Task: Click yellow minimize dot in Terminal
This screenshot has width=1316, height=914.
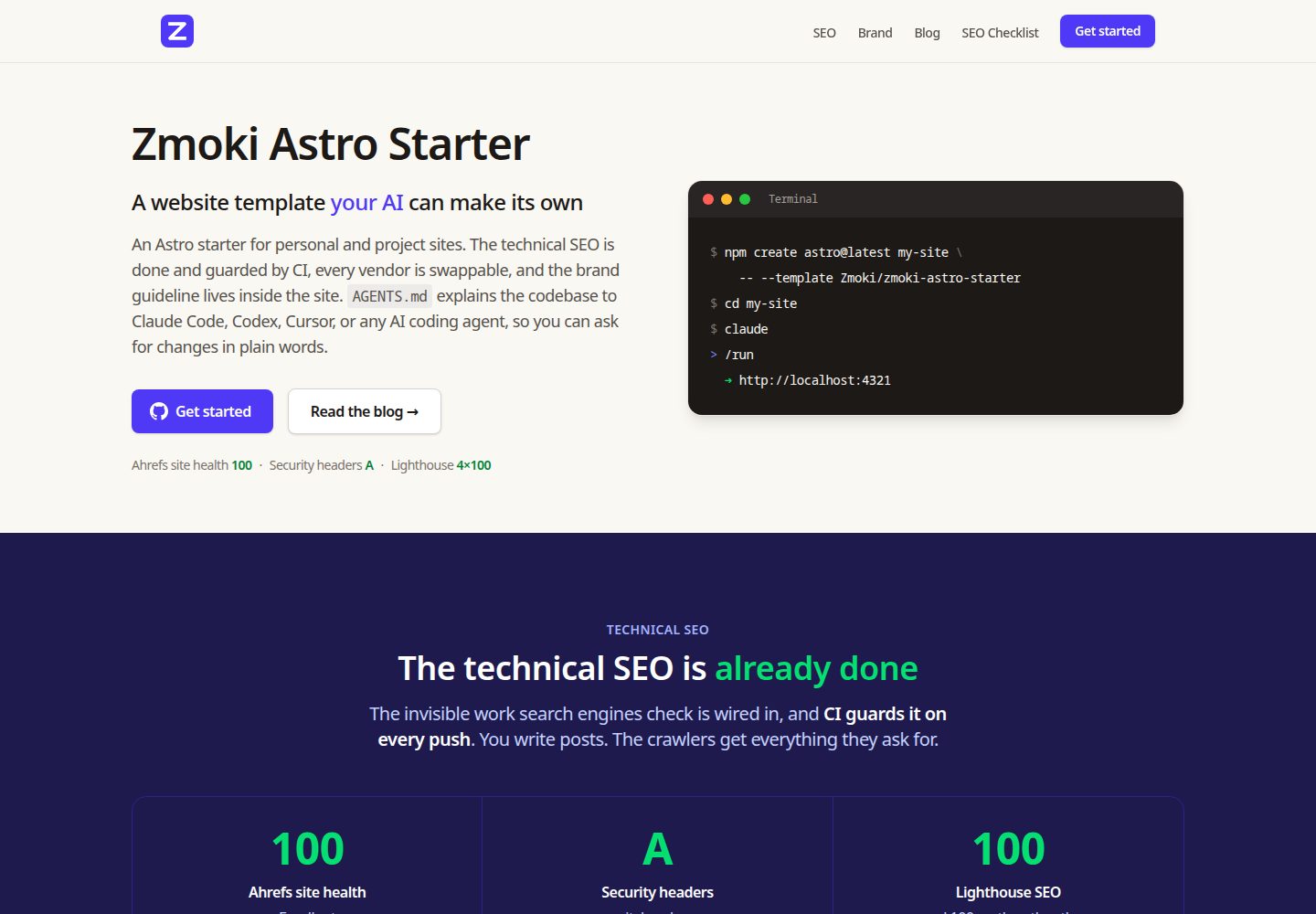Action: point(727,199)
